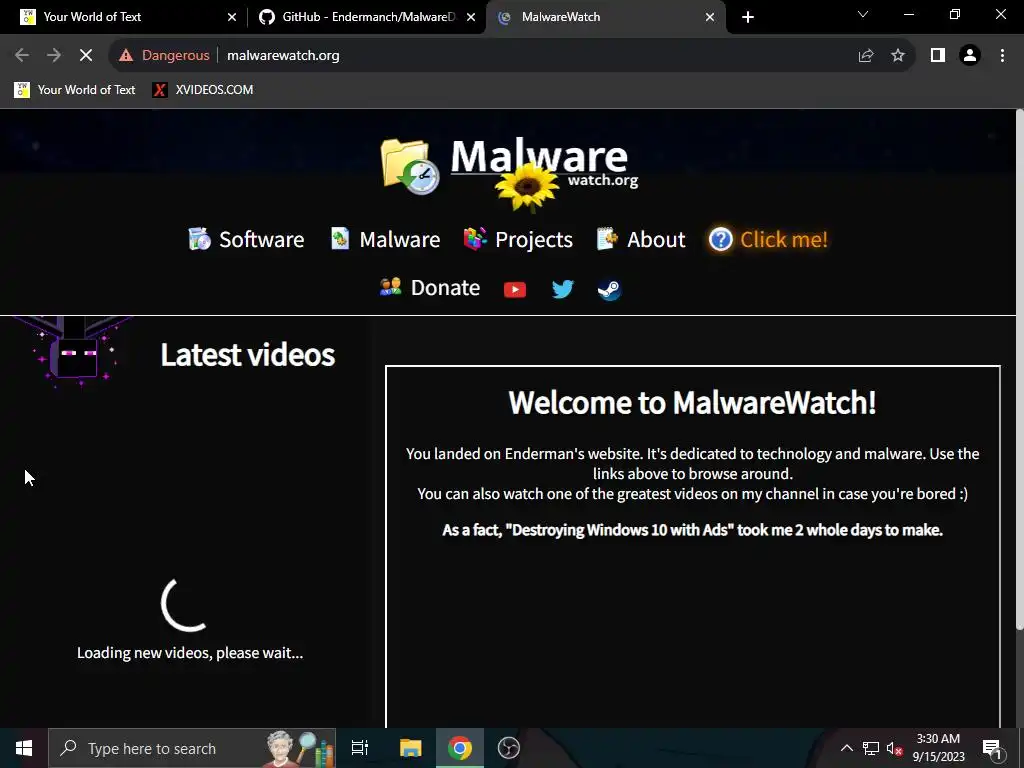1024x768 pixels.
Task: Open the notification center
Action: [991, 748]
